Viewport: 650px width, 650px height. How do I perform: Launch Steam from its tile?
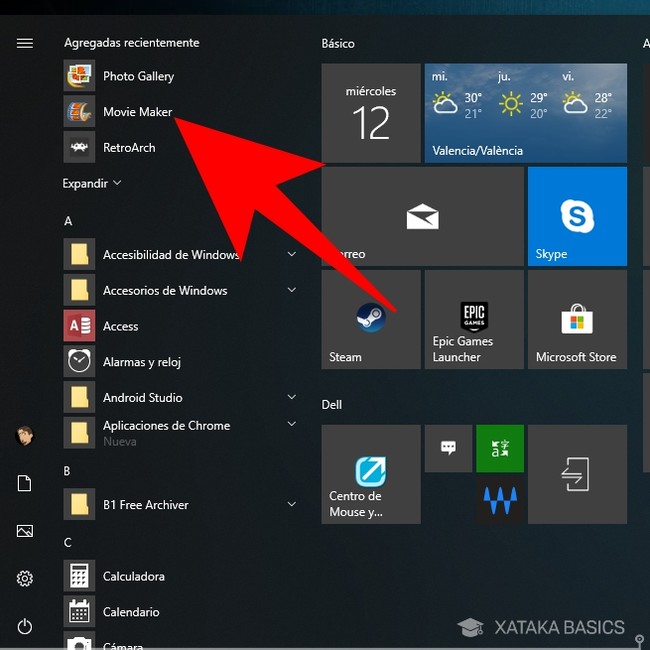(371, 320)
